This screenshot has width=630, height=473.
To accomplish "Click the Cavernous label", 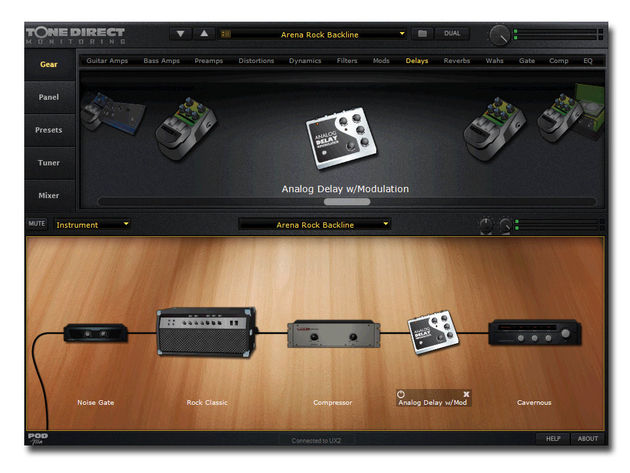I will coord(534,402).
